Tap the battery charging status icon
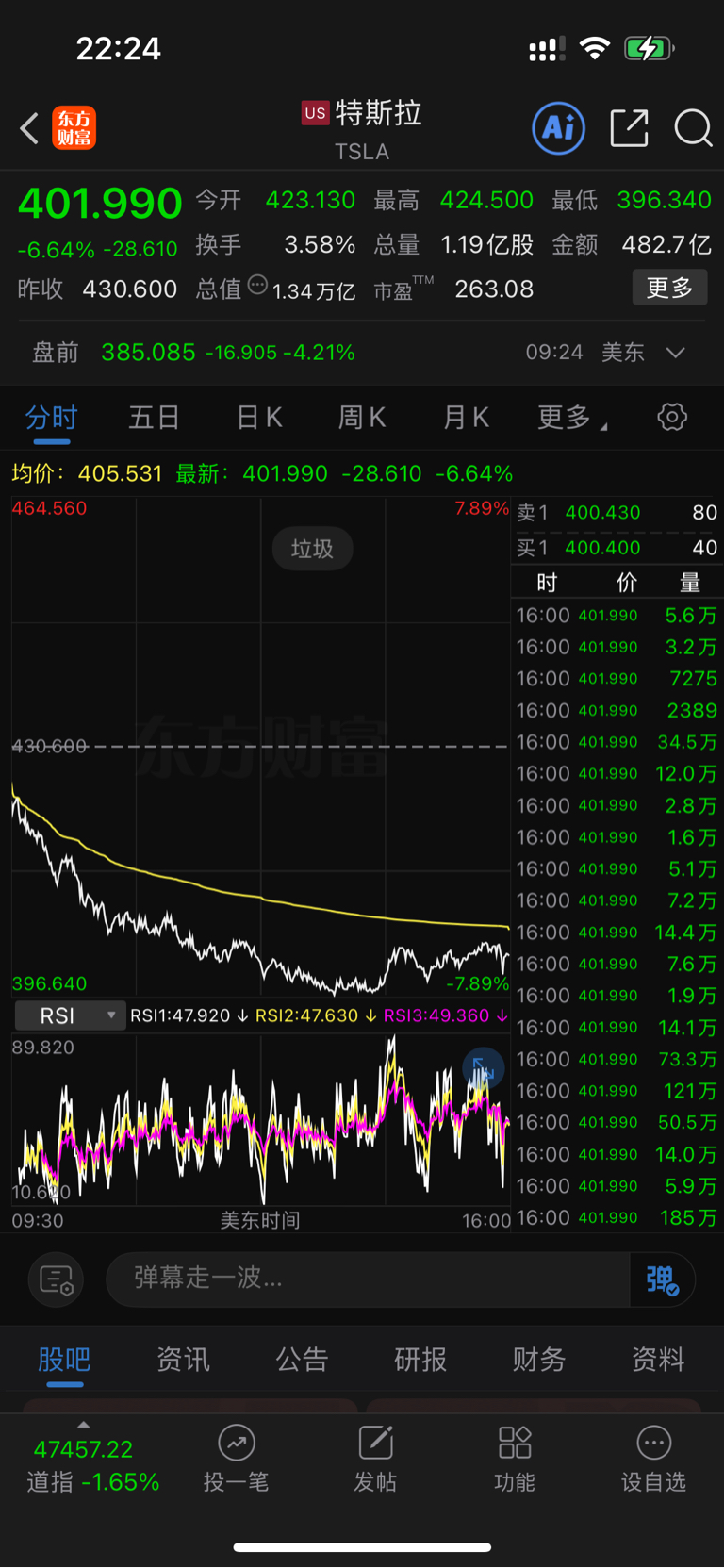Image resolution: width=724 pixels, height=1568 pixels. click(x=650, y=48)
